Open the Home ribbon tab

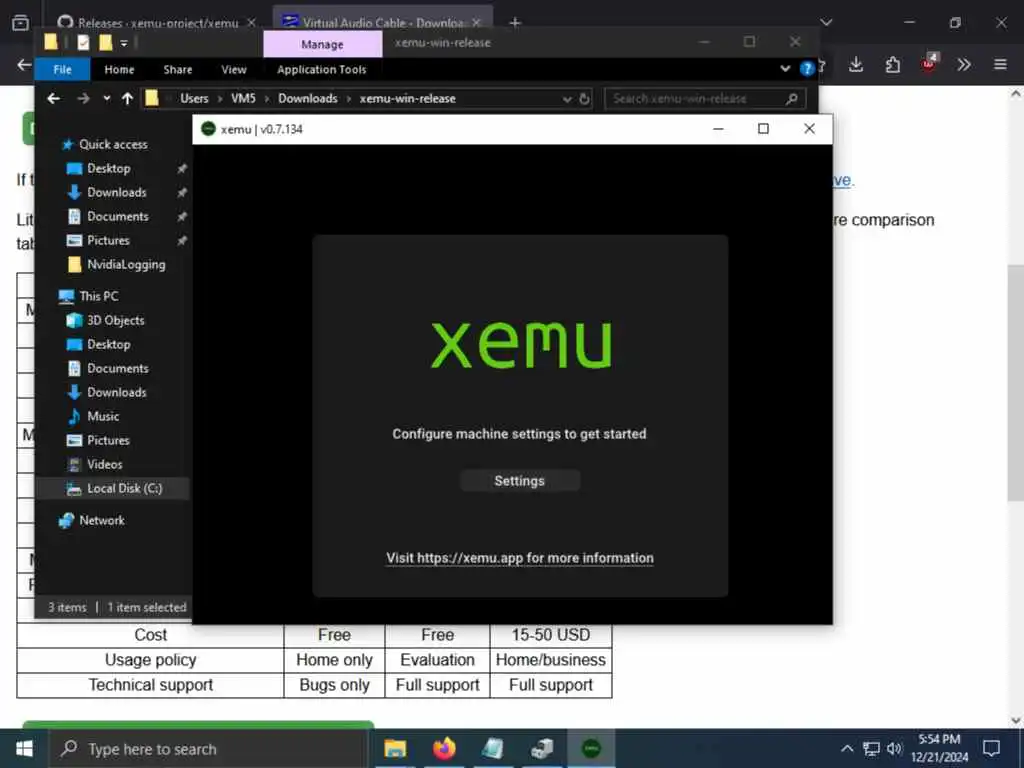(x=119, y=69)
